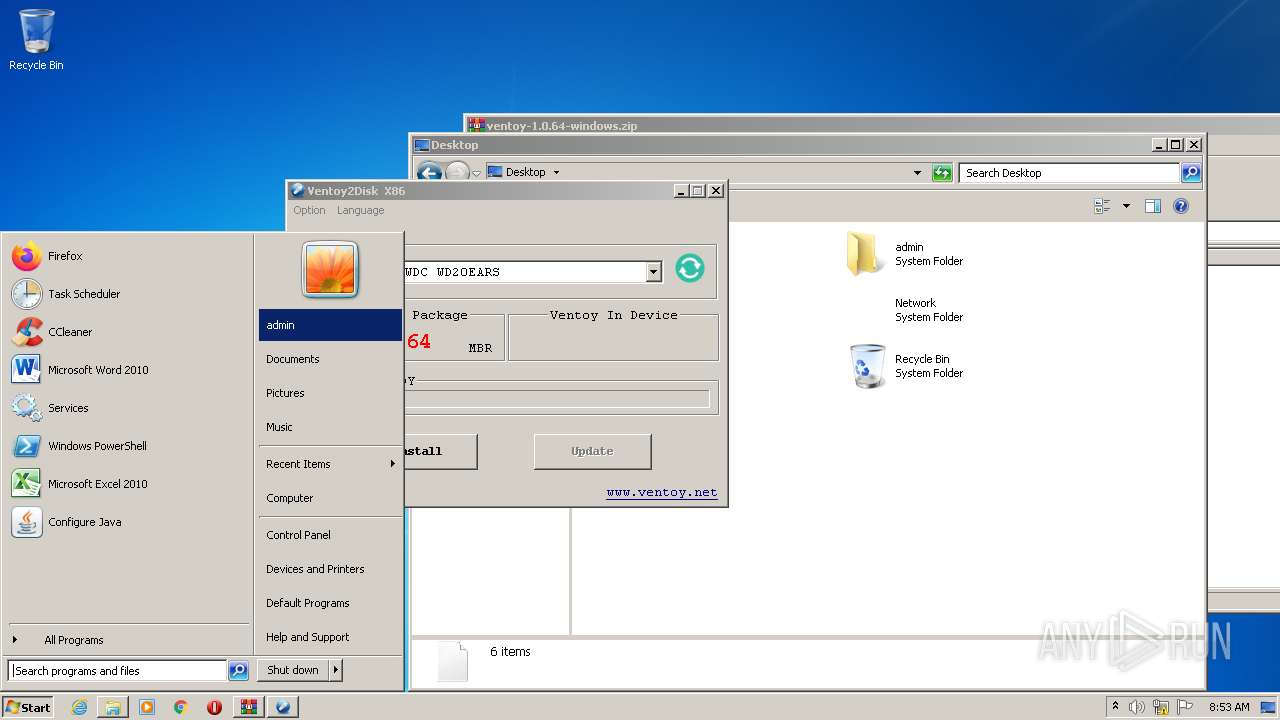This screenshot has width=1280, height=720.
Task: Open Default Programs
Action: [330, 603]
